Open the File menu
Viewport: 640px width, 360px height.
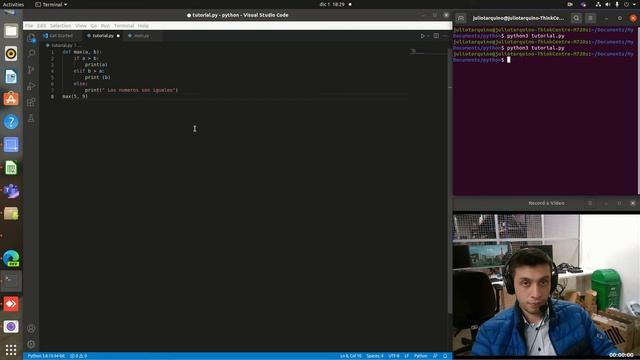tap(29, 26)
